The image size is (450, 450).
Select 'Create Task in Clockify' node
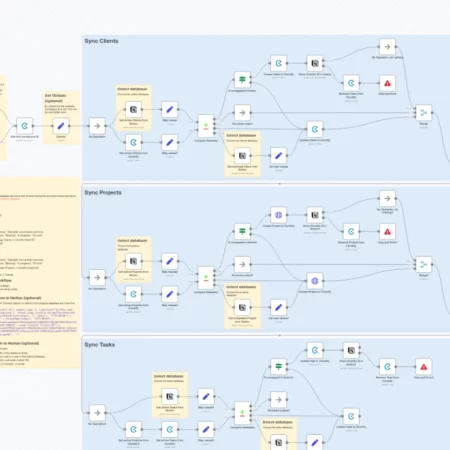(x=315, y=350)
